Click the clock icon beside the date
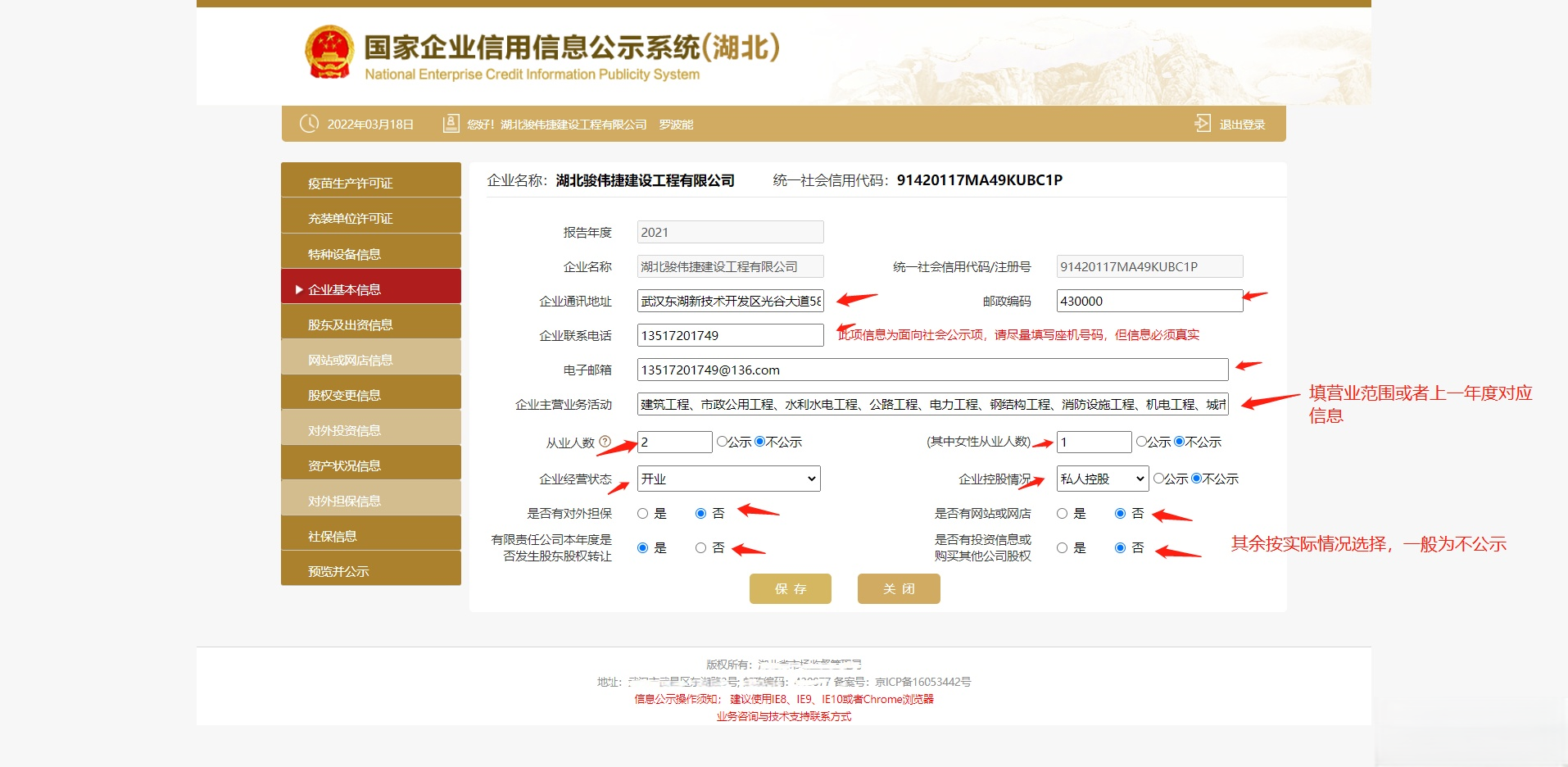 (x=309, y=124)
